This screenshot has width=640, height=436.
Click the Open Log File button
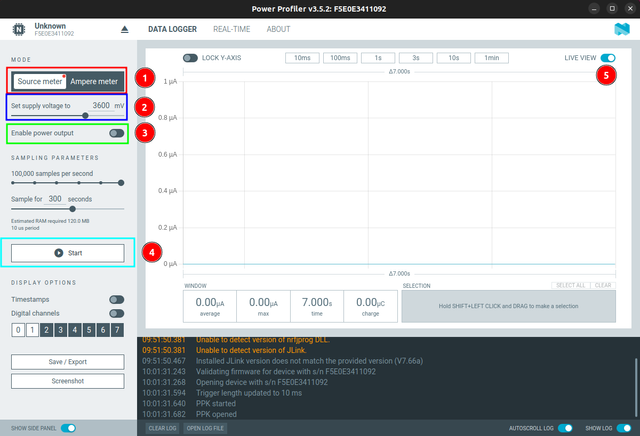click(x=205, y=427)
